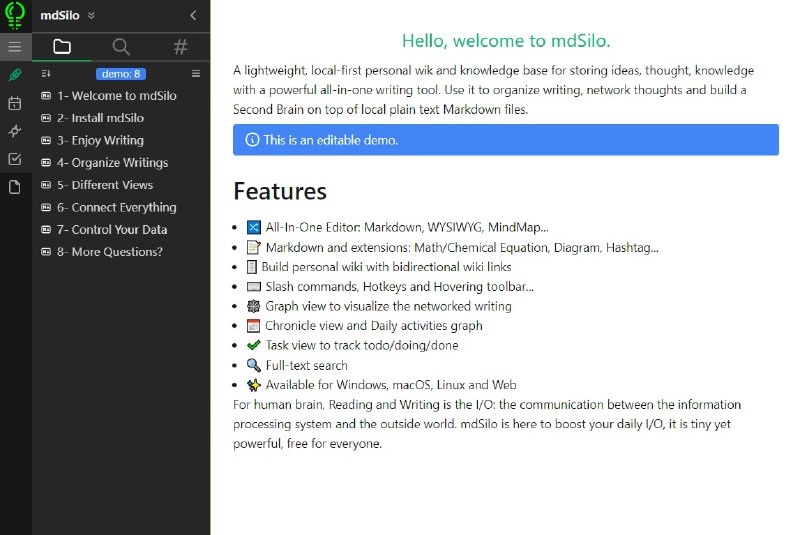Click the mdSilo green lightbulb logo
Screen dimensions: 800x535
click(15, 16)
